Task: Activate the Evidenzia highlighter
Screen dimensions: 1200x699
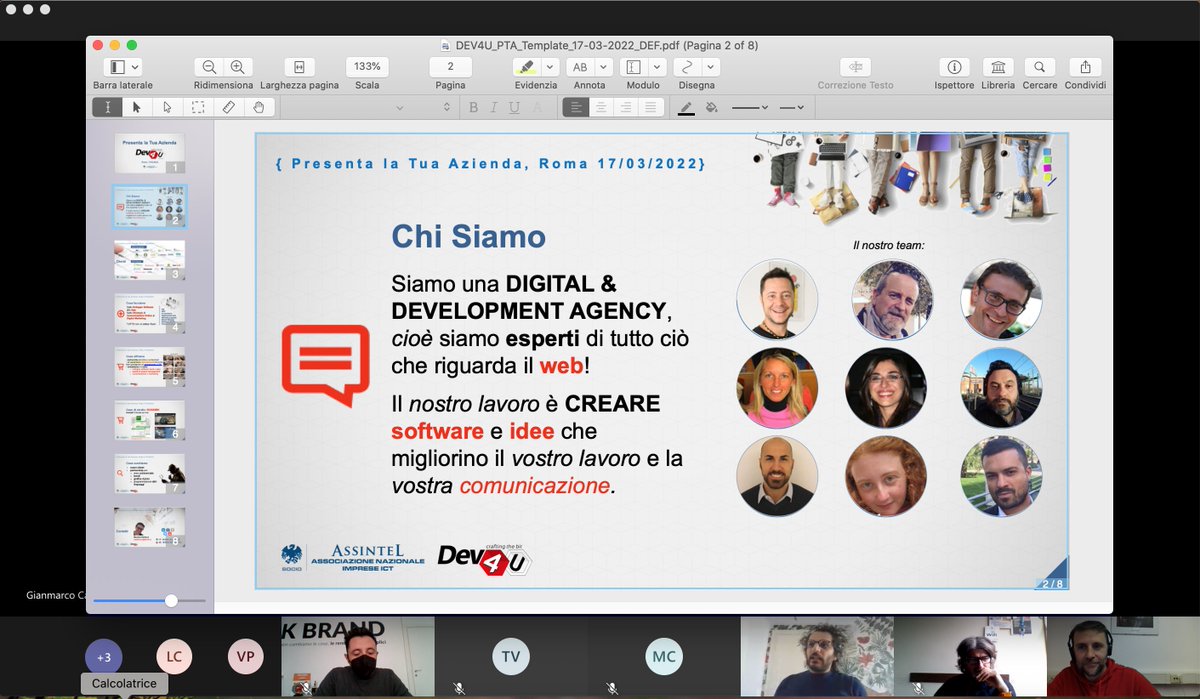Action: (x=525, y=67)
